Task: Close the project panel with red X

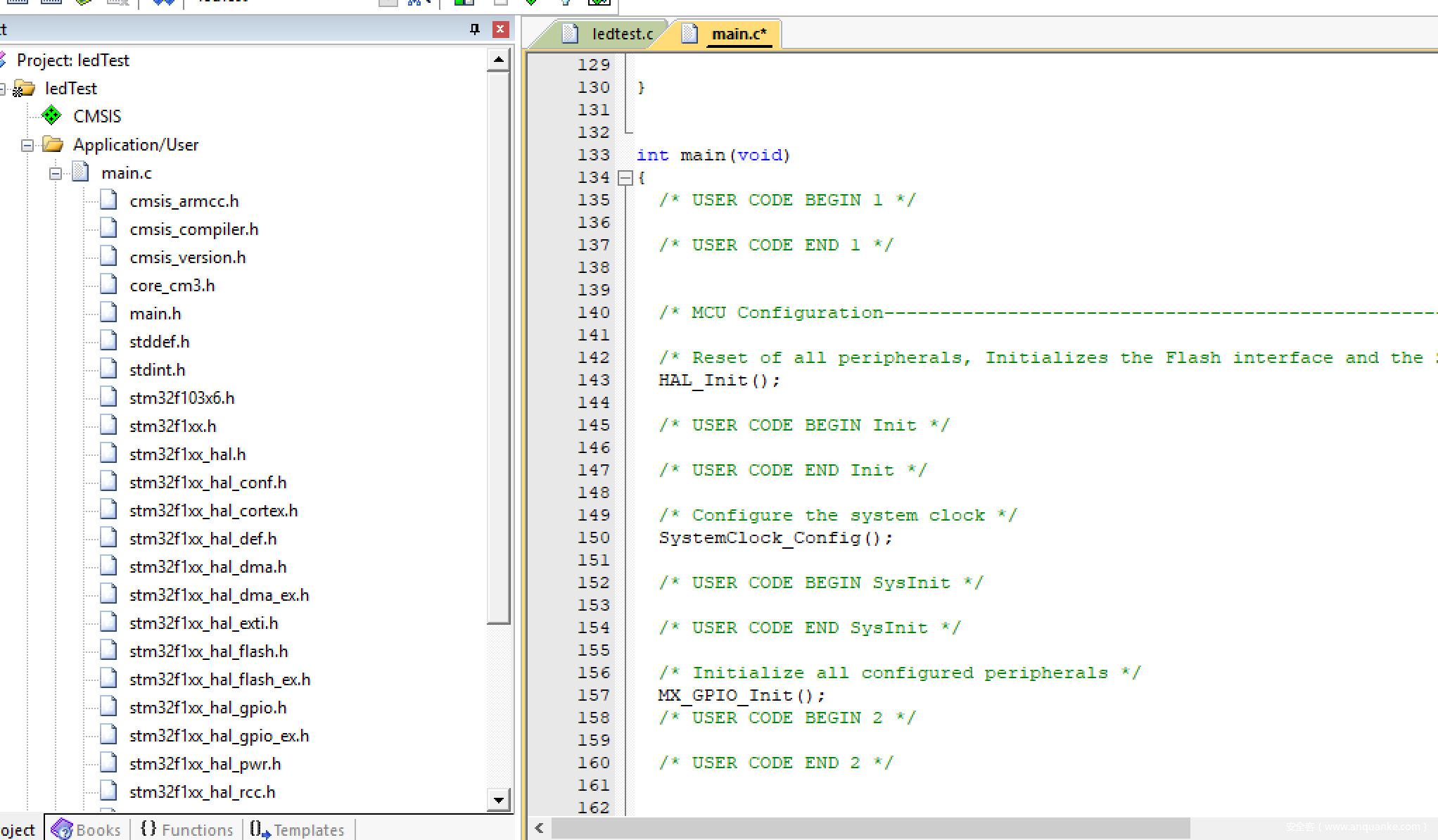Action: 500,30
